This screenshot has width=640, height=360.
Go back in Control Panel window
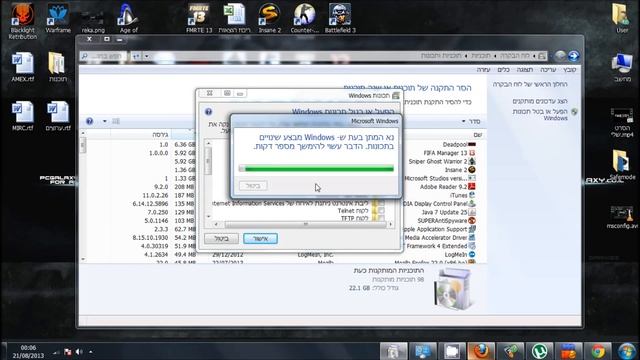point(573,56)
